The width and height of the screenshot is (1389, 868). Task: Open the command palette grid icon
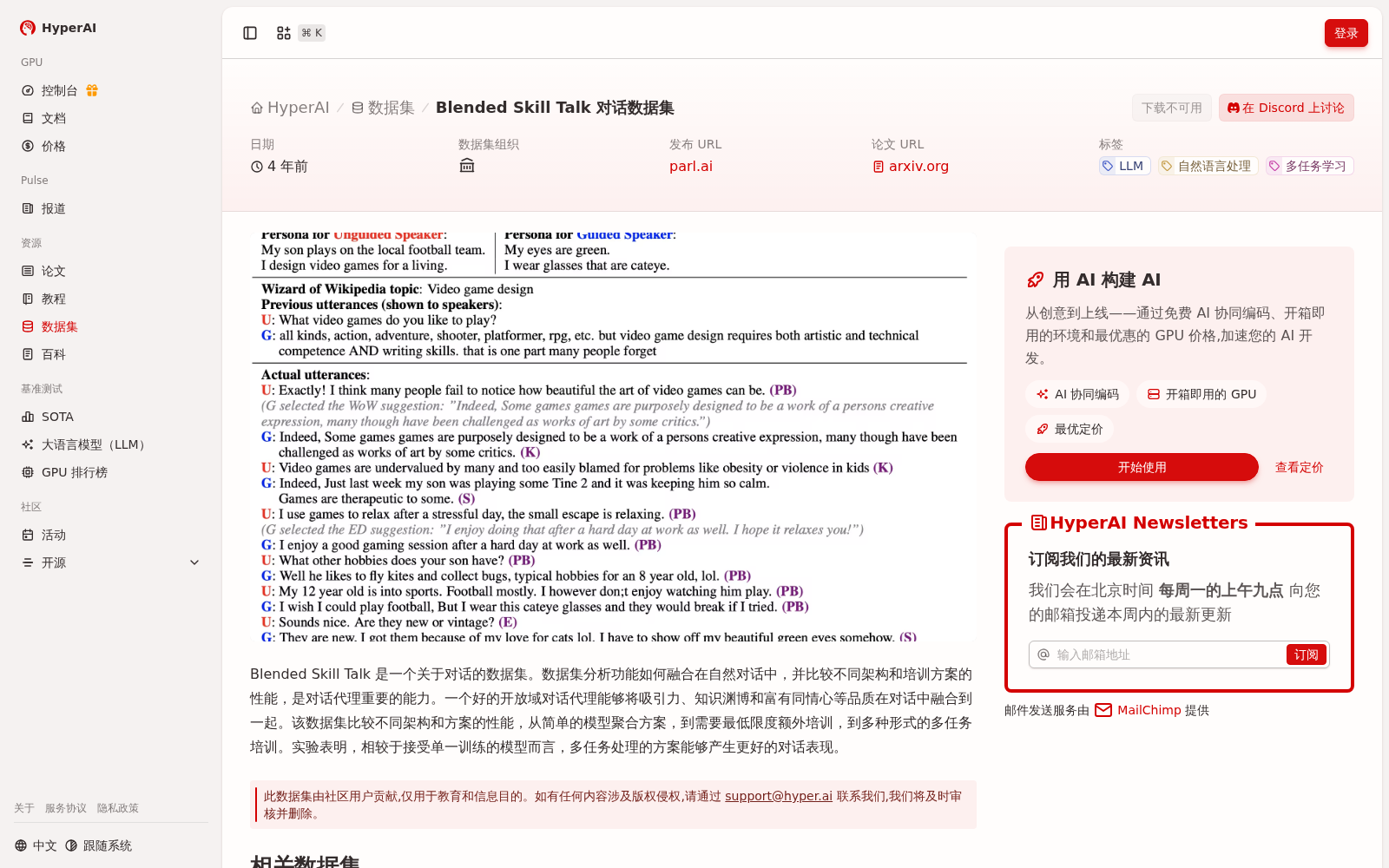pyautogui.click(x=284, y=33)
